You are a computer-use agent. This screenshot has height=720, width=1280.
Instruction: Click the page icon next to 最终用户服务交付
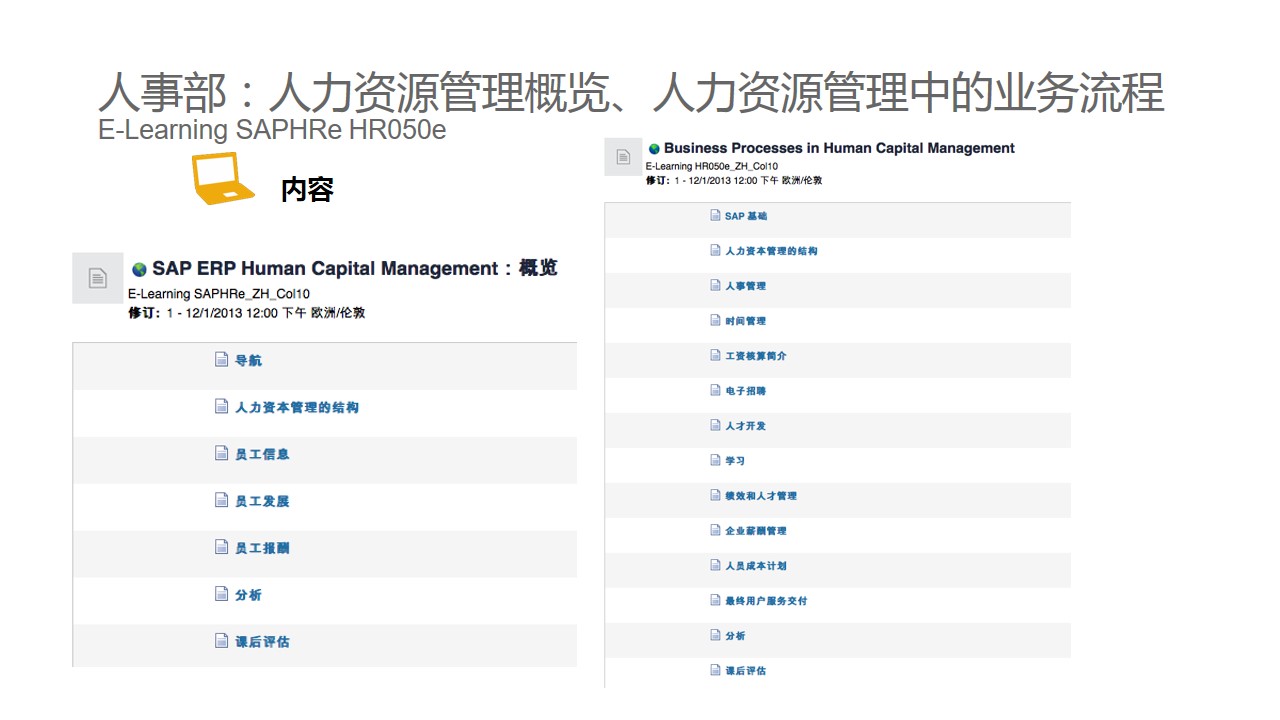[x=715, y=600]
